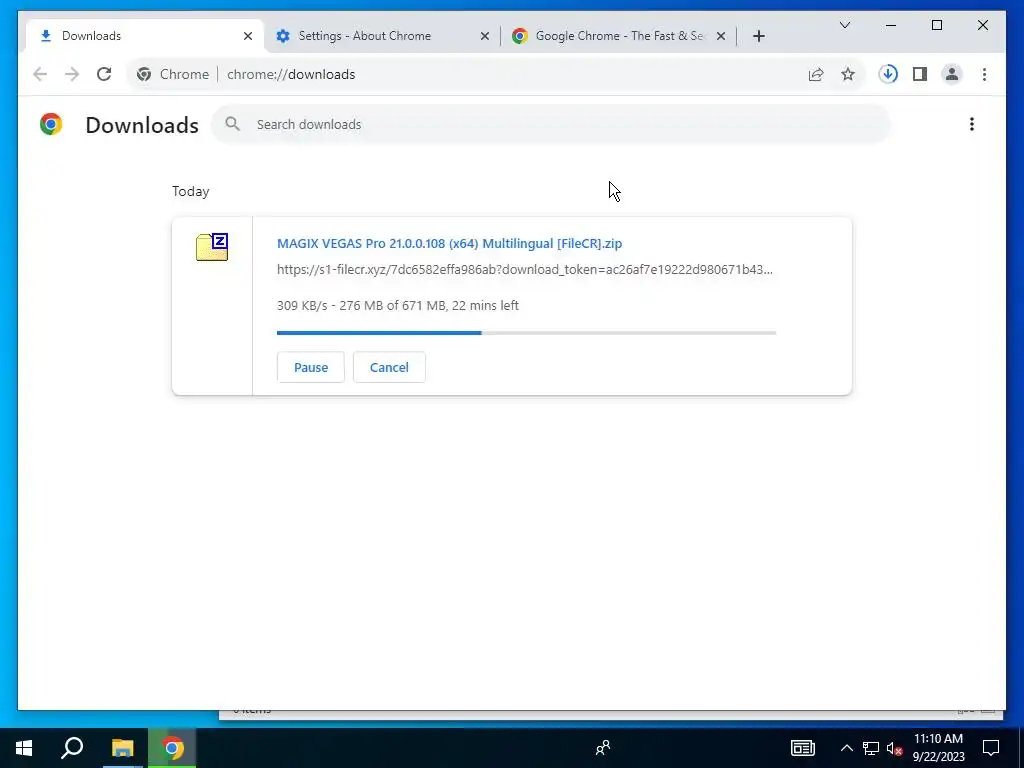
Task: Click the download status text 309 KB/s
Action: [398, 306]
